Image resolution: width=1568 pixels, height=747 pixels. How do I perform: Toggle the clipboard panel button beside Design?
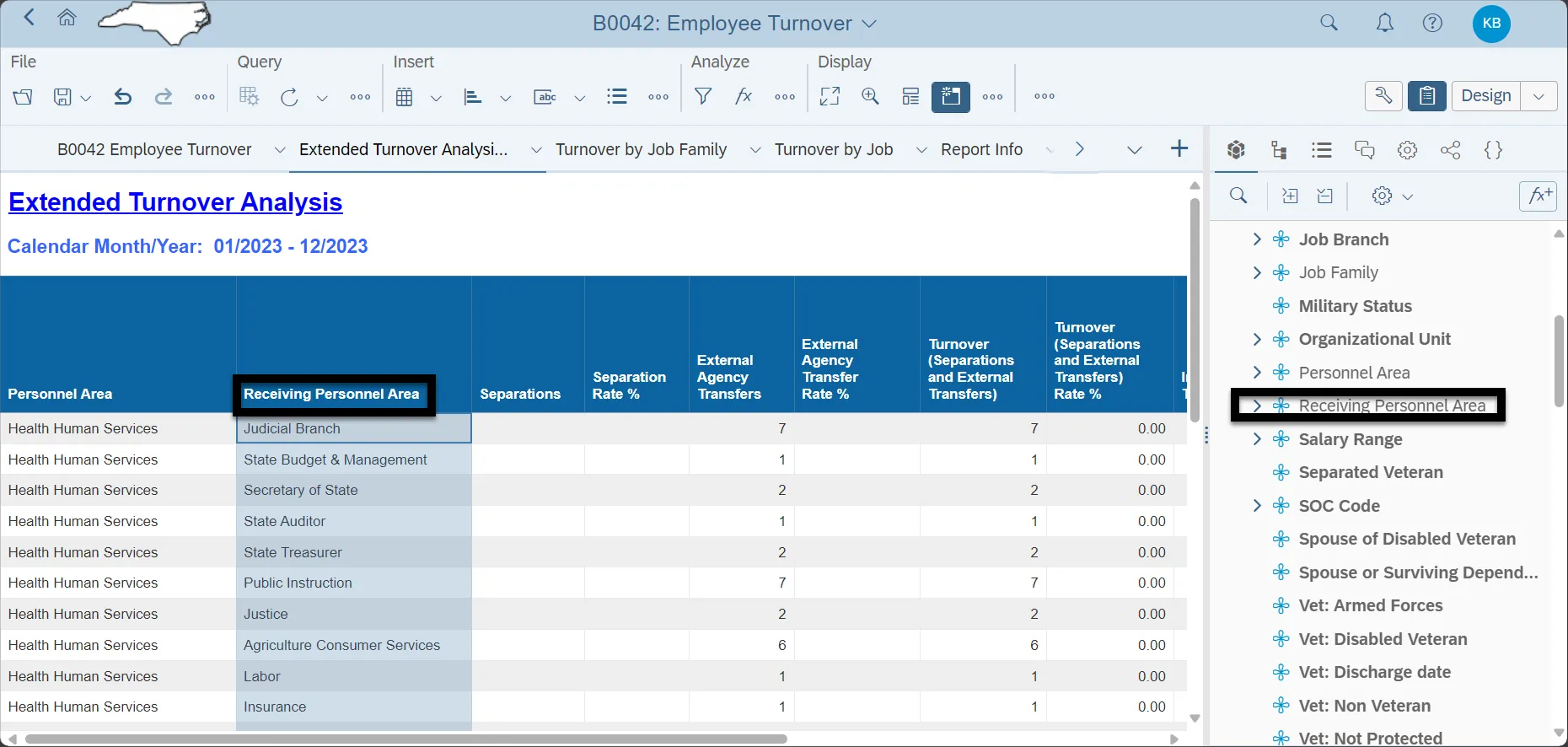coord(1426,96)
